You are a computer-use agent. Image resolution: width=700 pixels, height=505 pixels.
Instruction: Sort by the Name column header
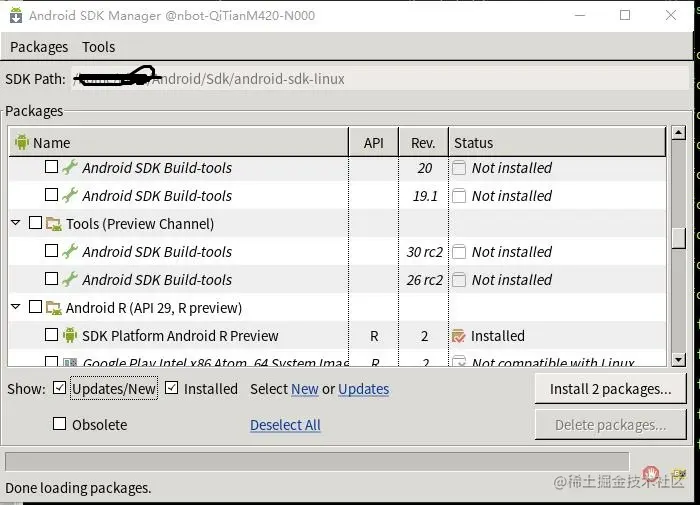click(x=179, y=142)
